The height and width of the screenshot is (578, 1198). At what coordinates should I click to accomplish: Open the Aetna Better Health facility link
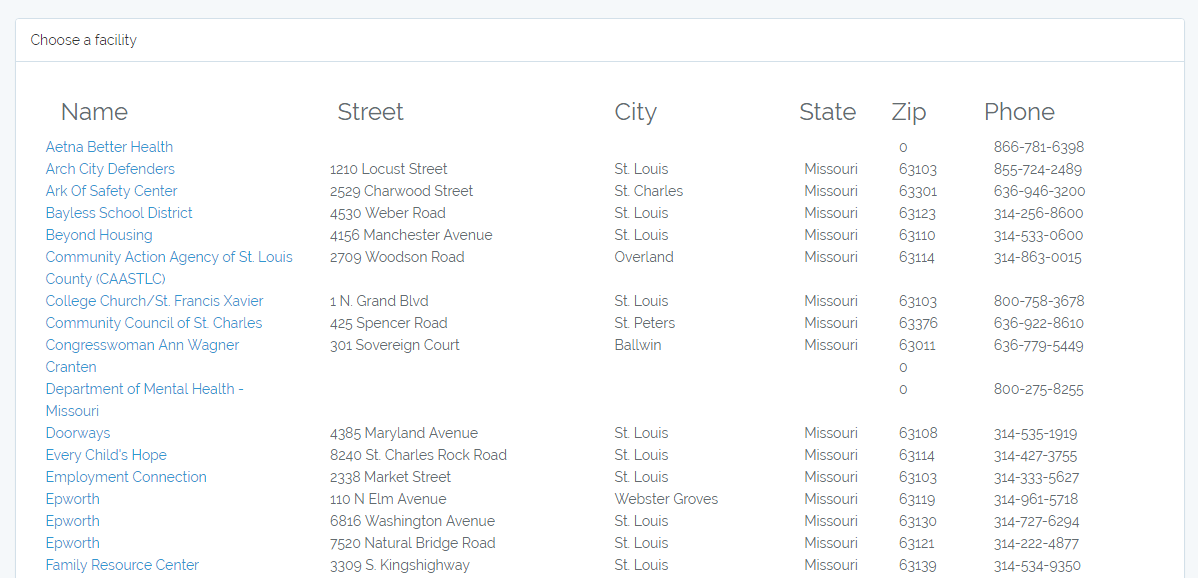click(x=109, y=147)
